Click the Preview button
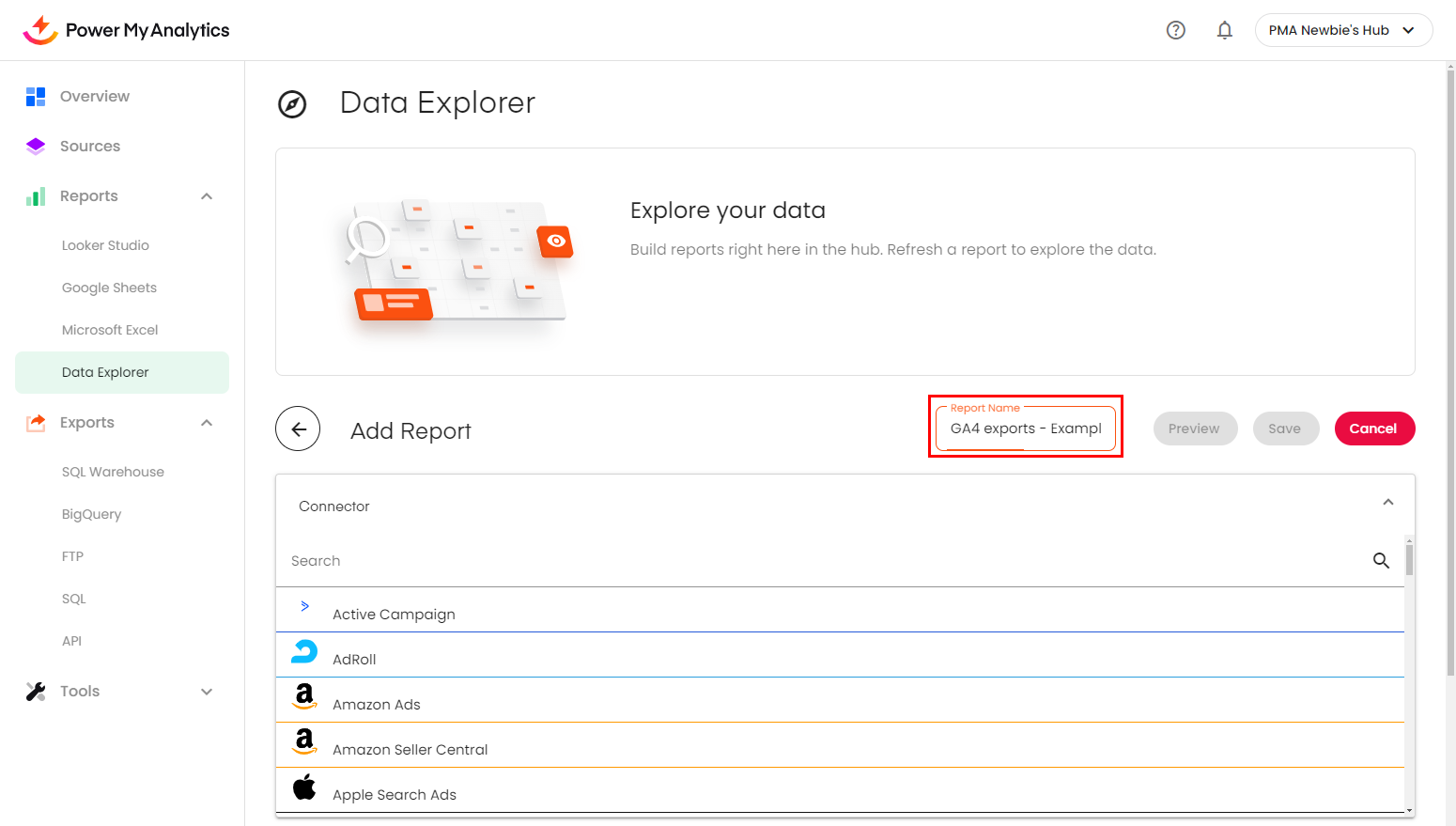This screenshot has height=826, width=1456. (1194, 429)
